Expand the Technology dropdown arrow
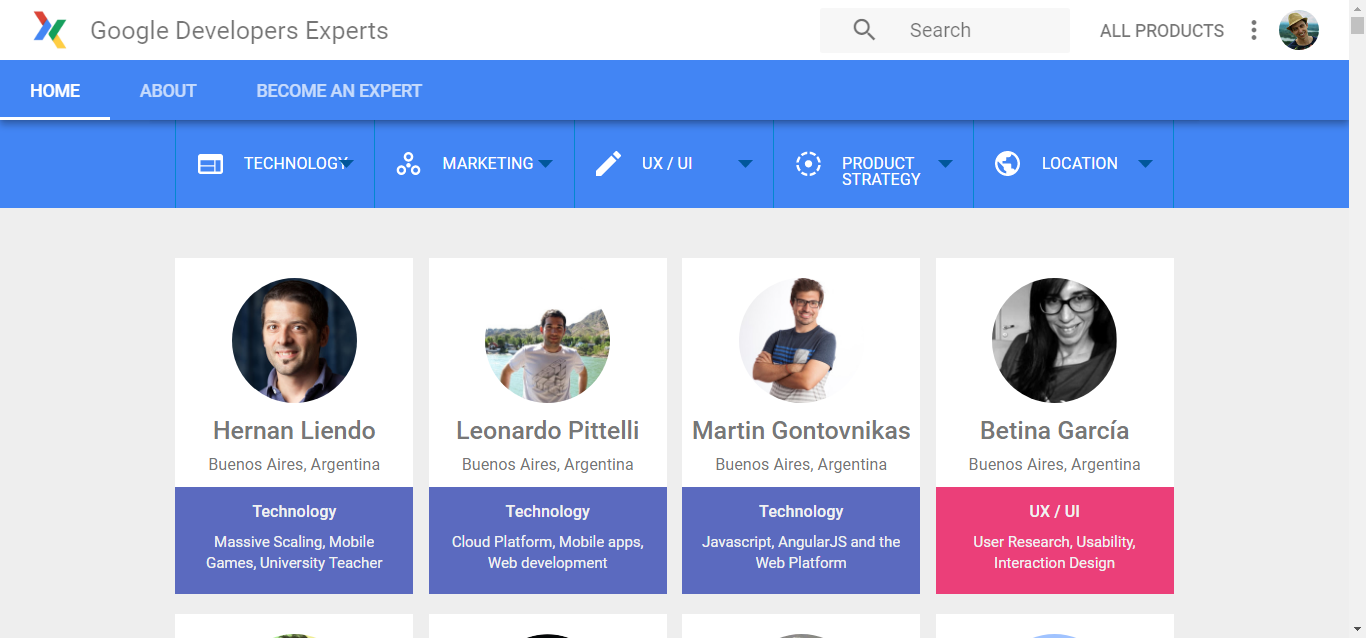The width and height of the screenshot is (1366, 638). (345, 164)
